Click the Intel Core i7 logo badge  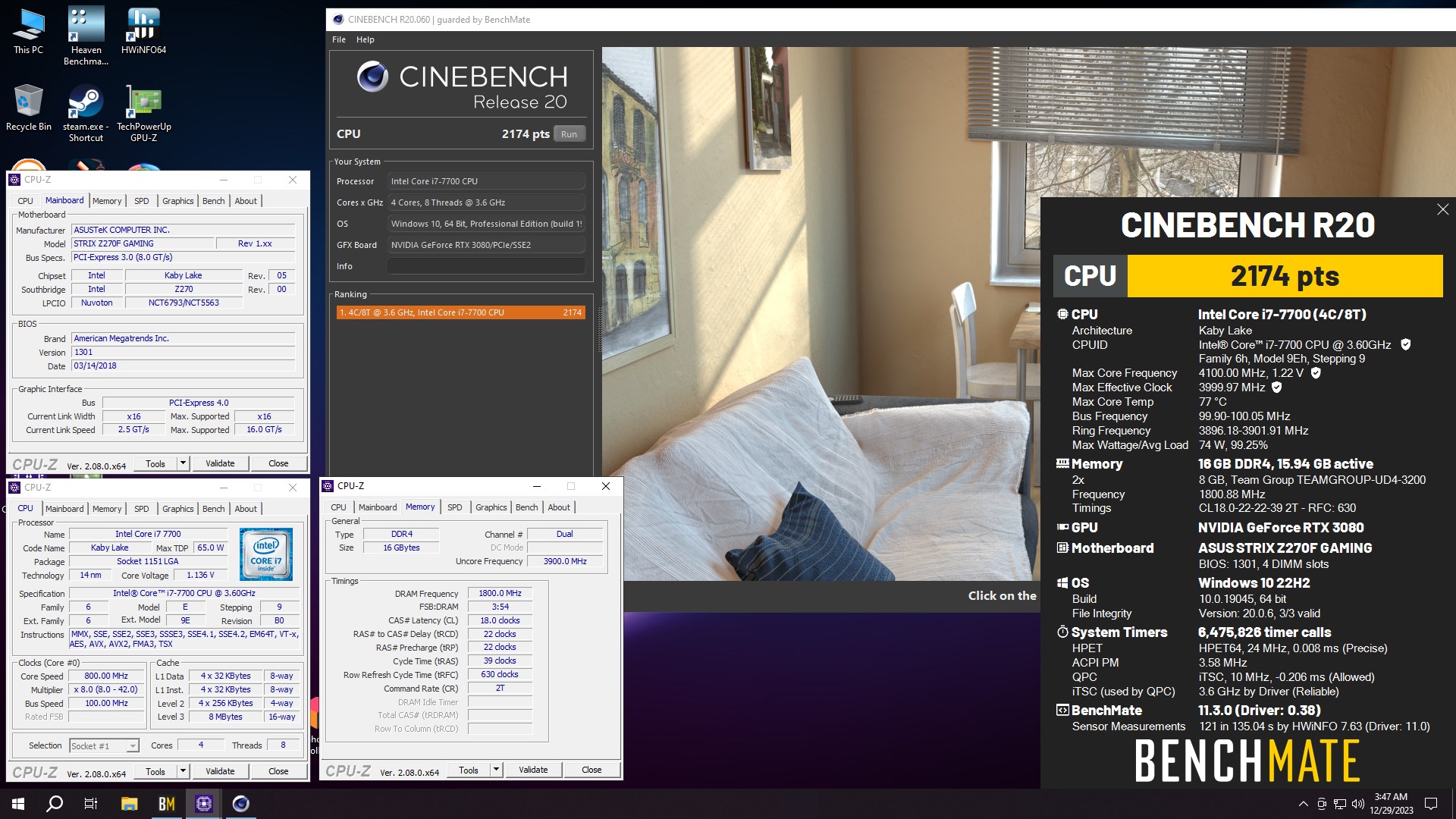coord(266,554)
